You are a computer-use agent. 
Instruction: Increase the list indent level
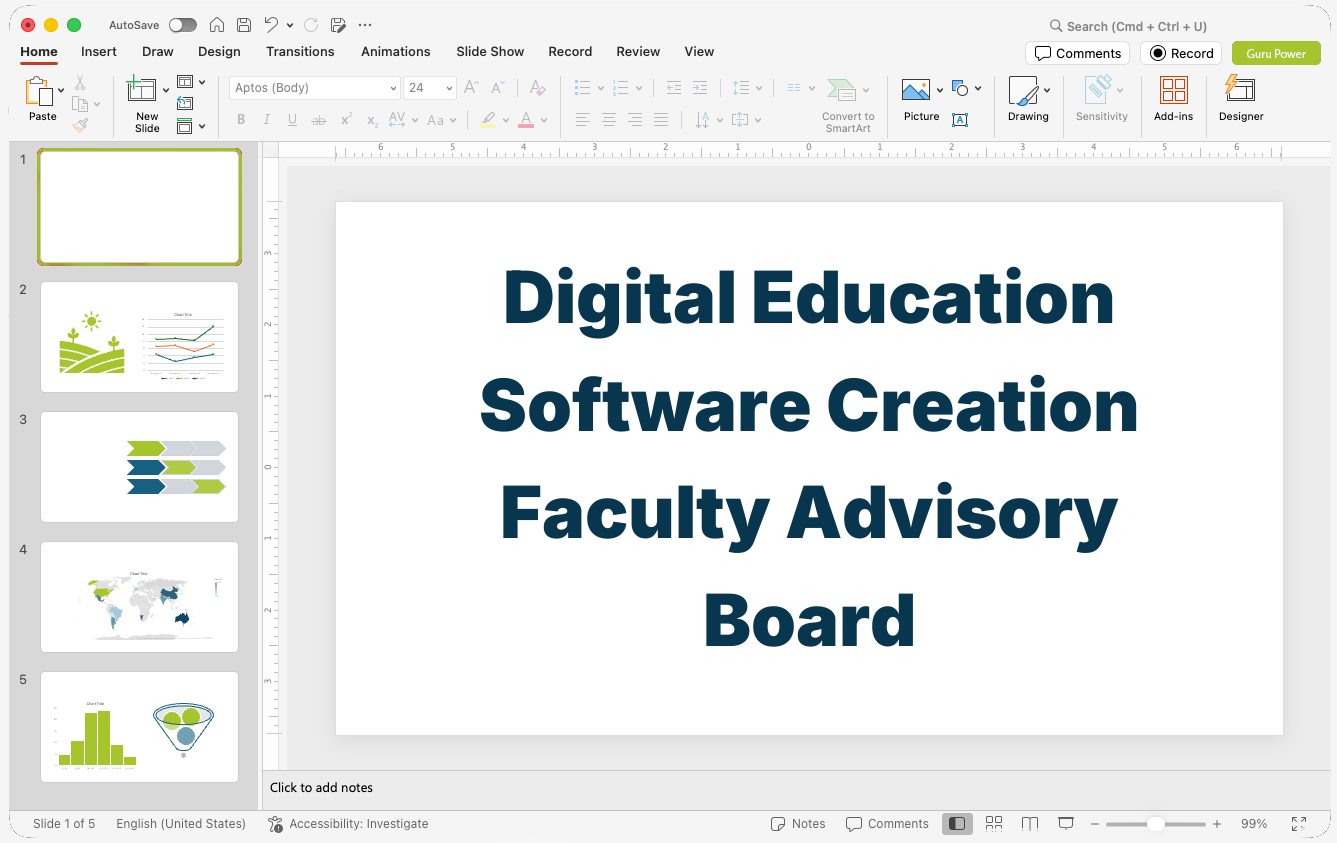click(700, 88)
